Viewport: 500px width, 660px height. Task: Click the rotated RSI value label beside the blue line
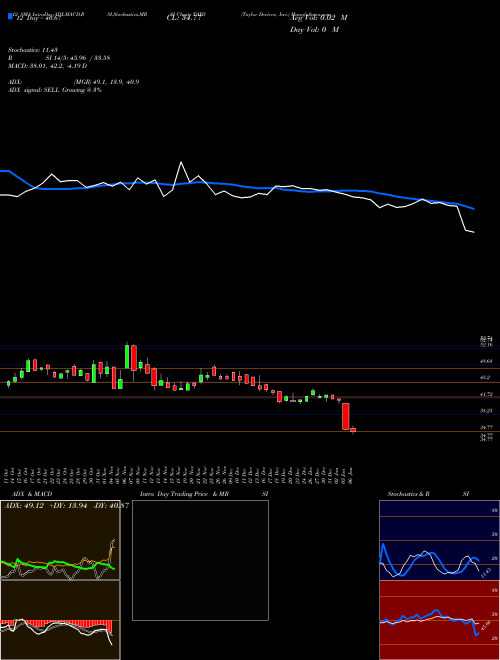(x=486, y=625)
